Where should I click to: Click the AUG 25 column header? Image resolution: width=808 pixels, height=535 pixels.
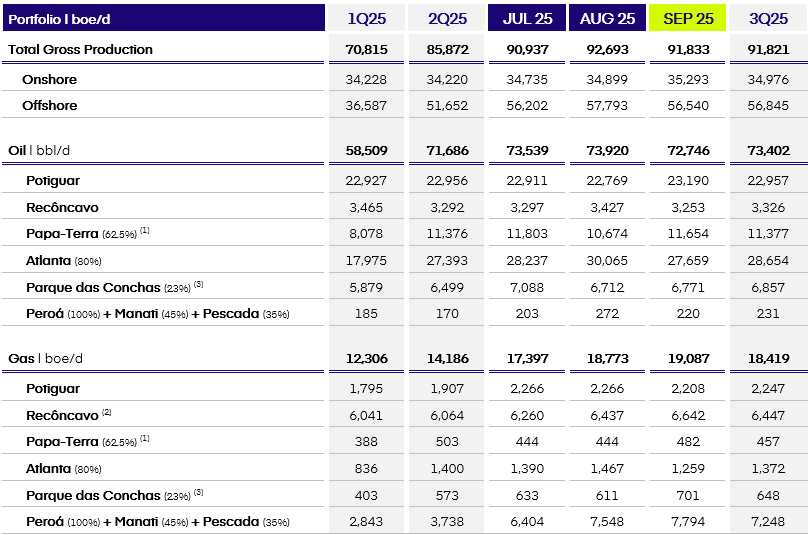pos(607,18)
